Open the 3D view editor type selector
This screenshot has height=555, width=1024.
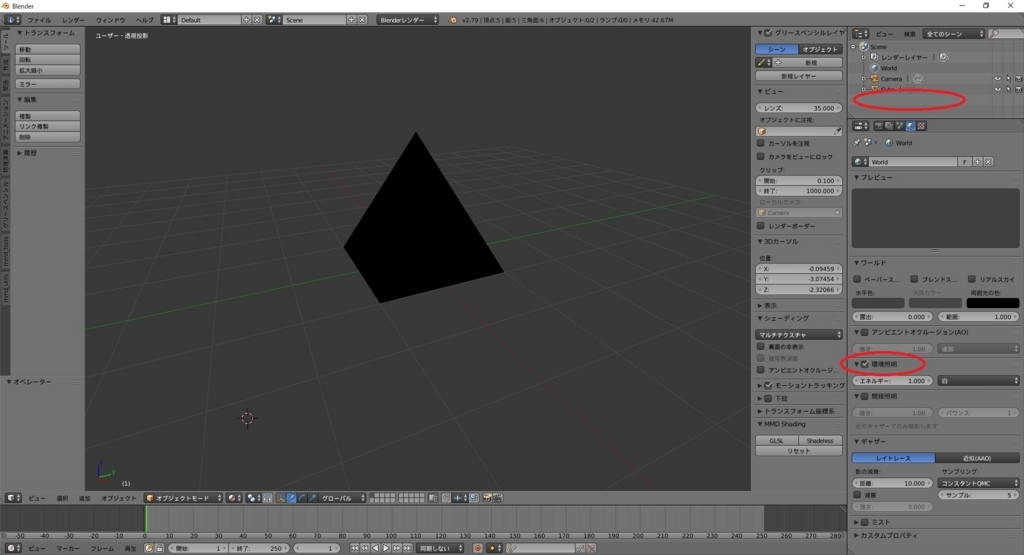11,498
